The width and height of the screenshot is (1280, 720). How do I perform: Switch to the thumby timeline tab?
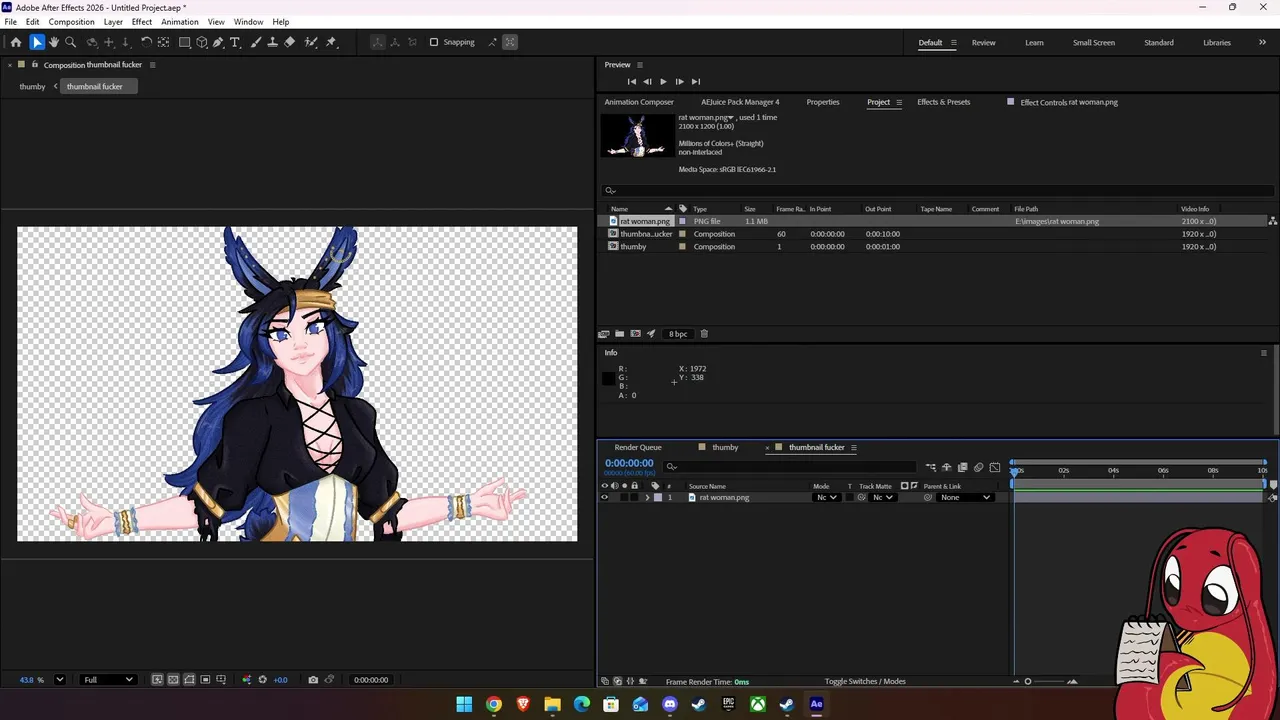coord(725,447)
